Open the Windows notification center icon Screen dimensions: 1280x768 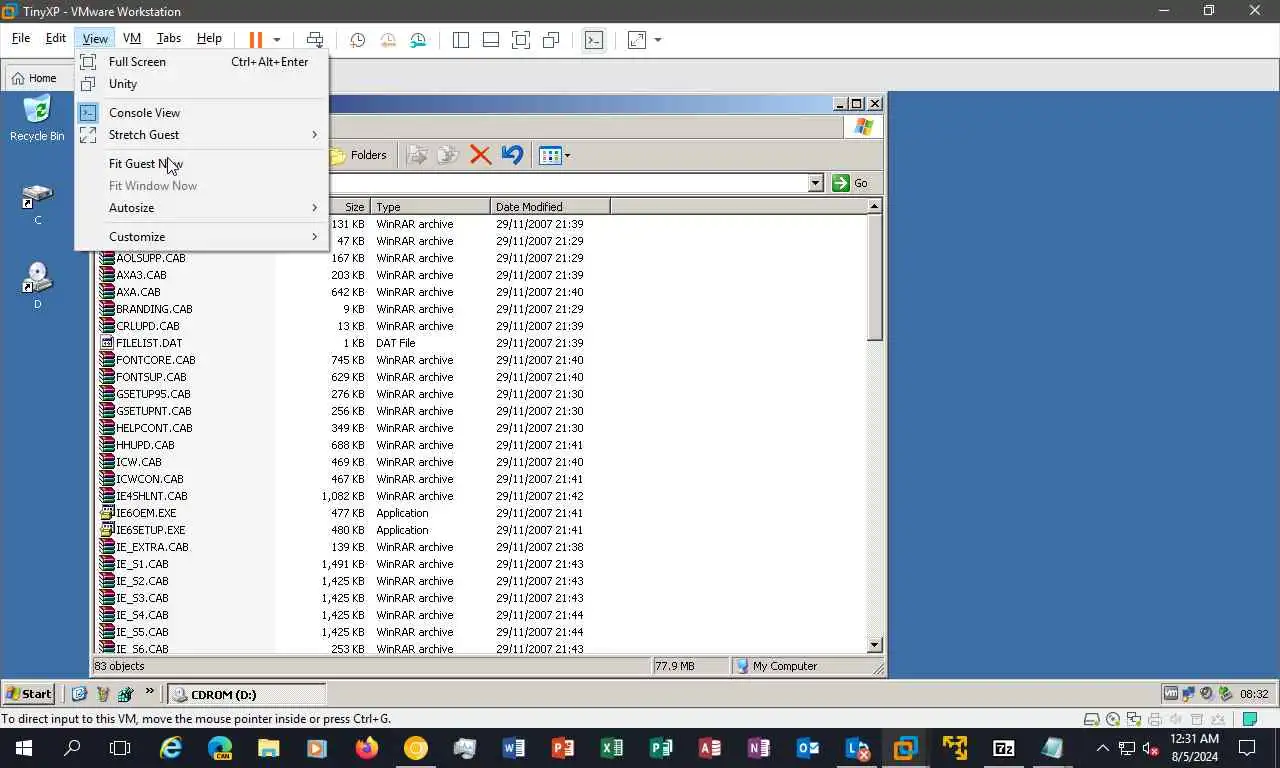[1247, 747]
